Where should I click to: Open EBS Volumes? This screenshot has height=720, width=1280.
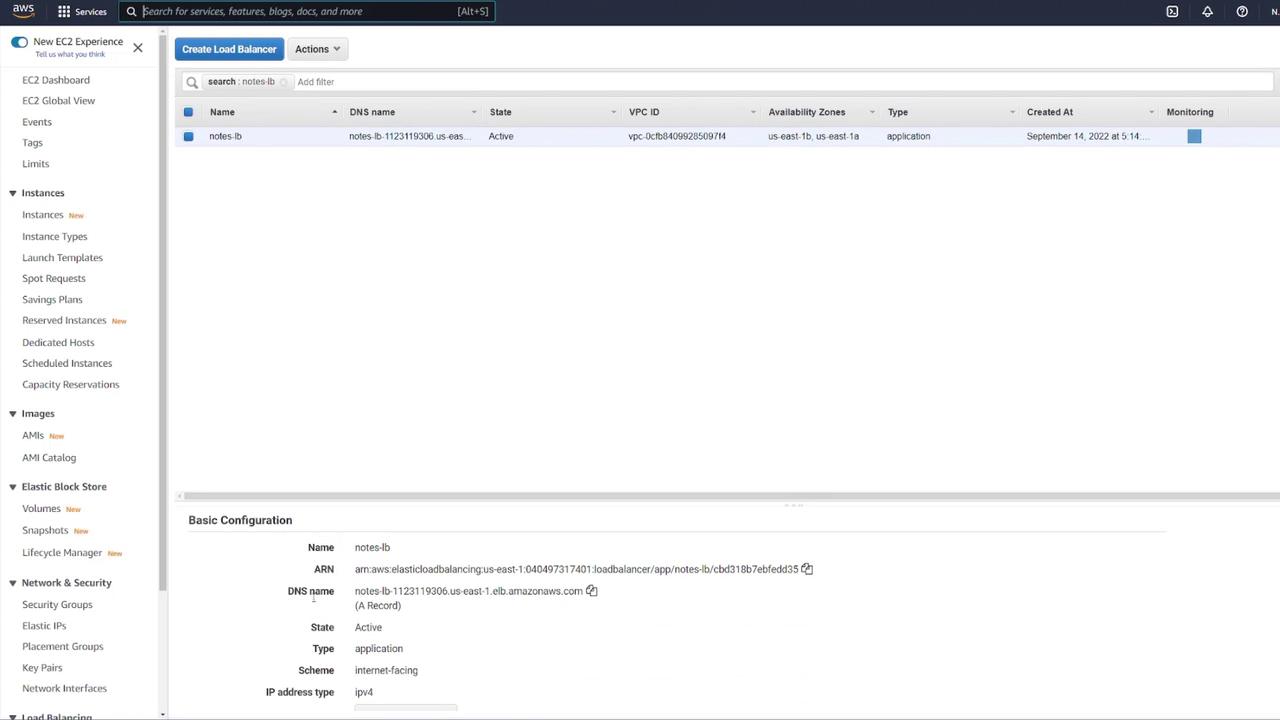(x=42, y=509)
